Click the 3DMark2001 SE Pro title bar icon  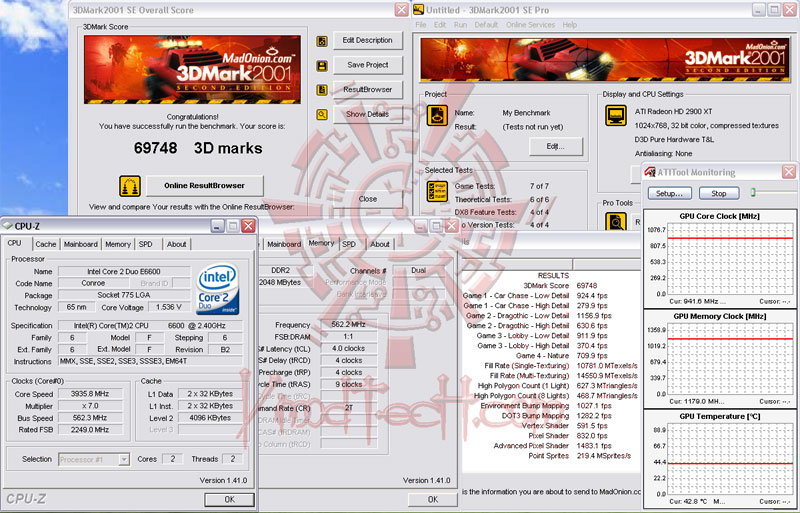tap(419, 9)
